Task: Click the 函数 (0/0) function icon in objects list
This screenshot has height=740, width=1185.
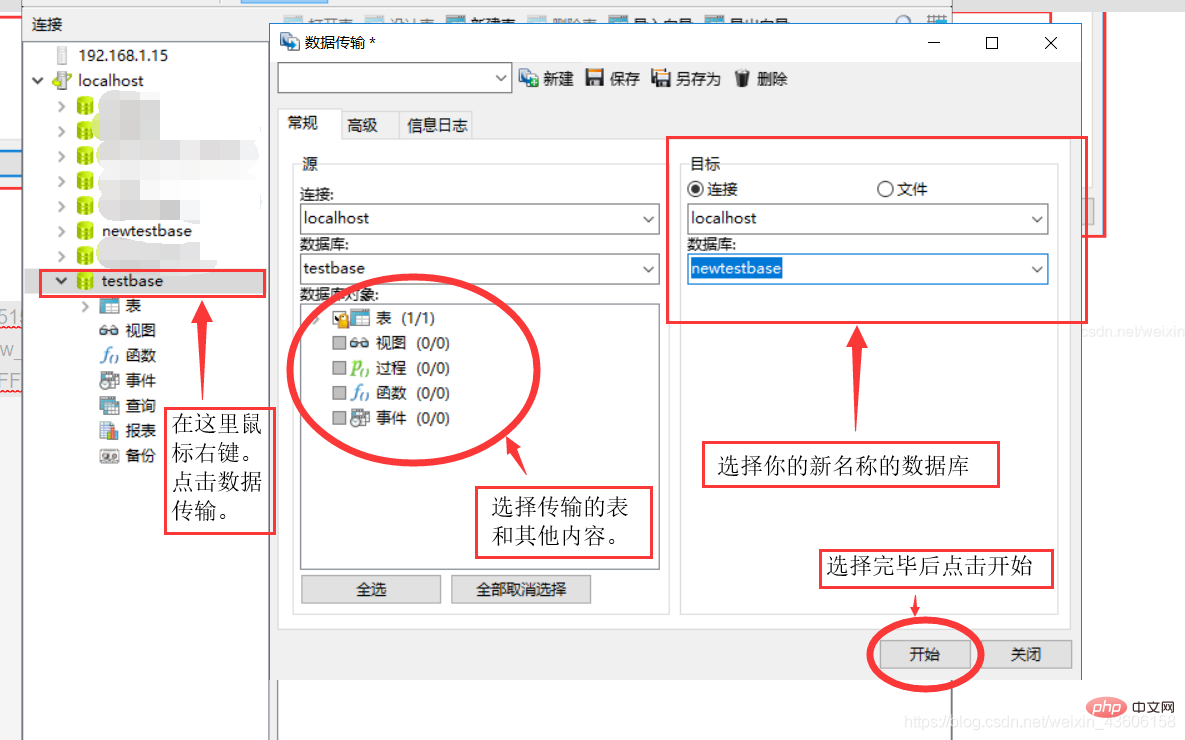Action: 360,393
